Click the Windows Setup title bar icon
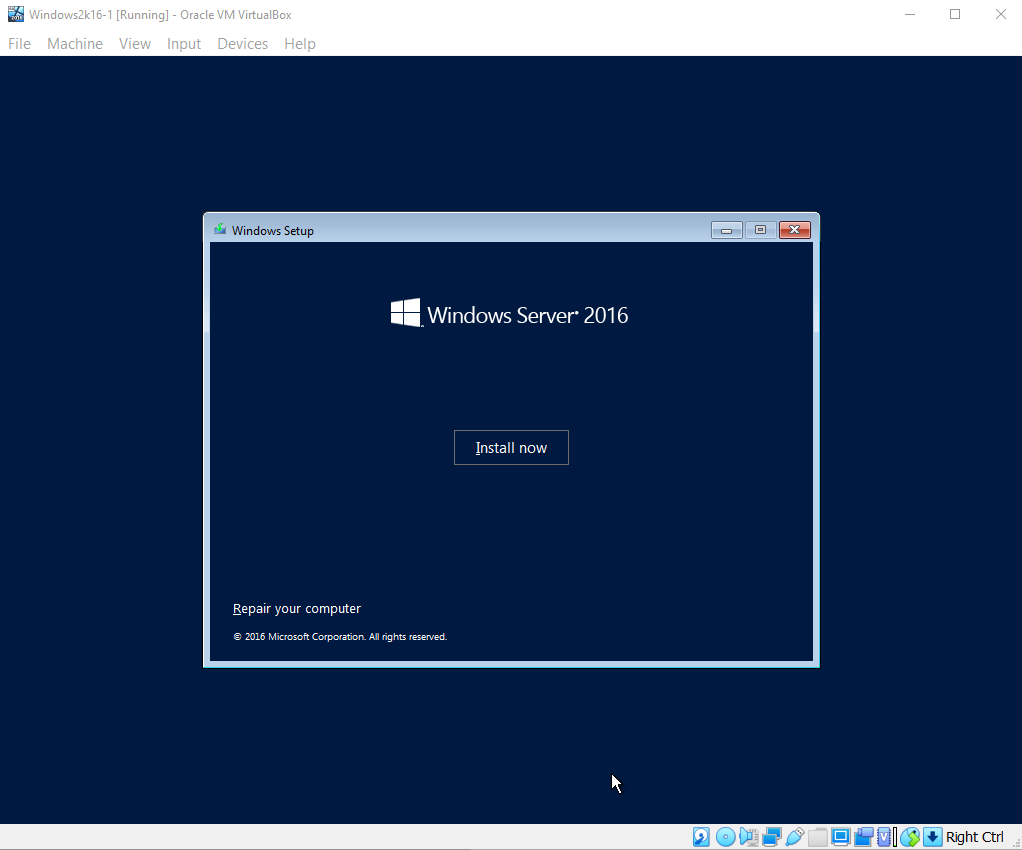 click(220, 229)
